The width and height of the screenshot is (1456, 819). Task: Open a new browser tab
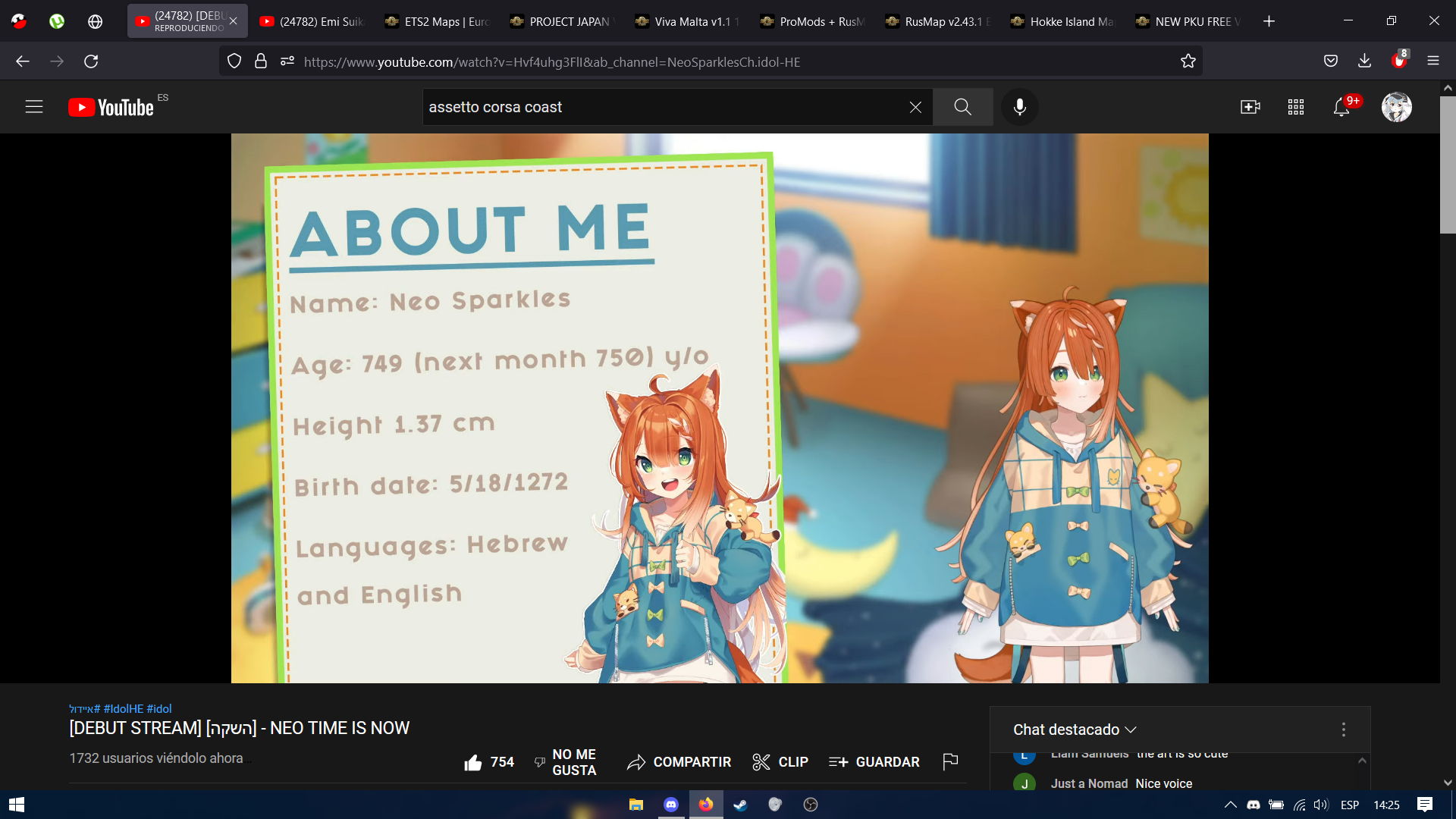[1269, 21]
